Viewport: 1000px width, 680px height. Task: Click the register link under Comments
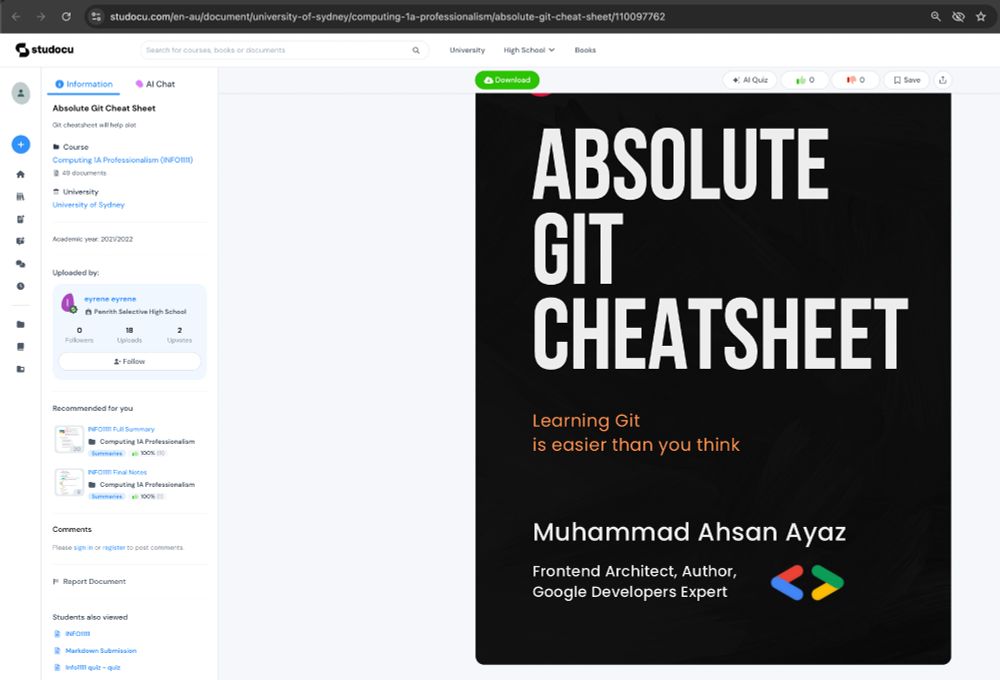[x=114, y=547]
